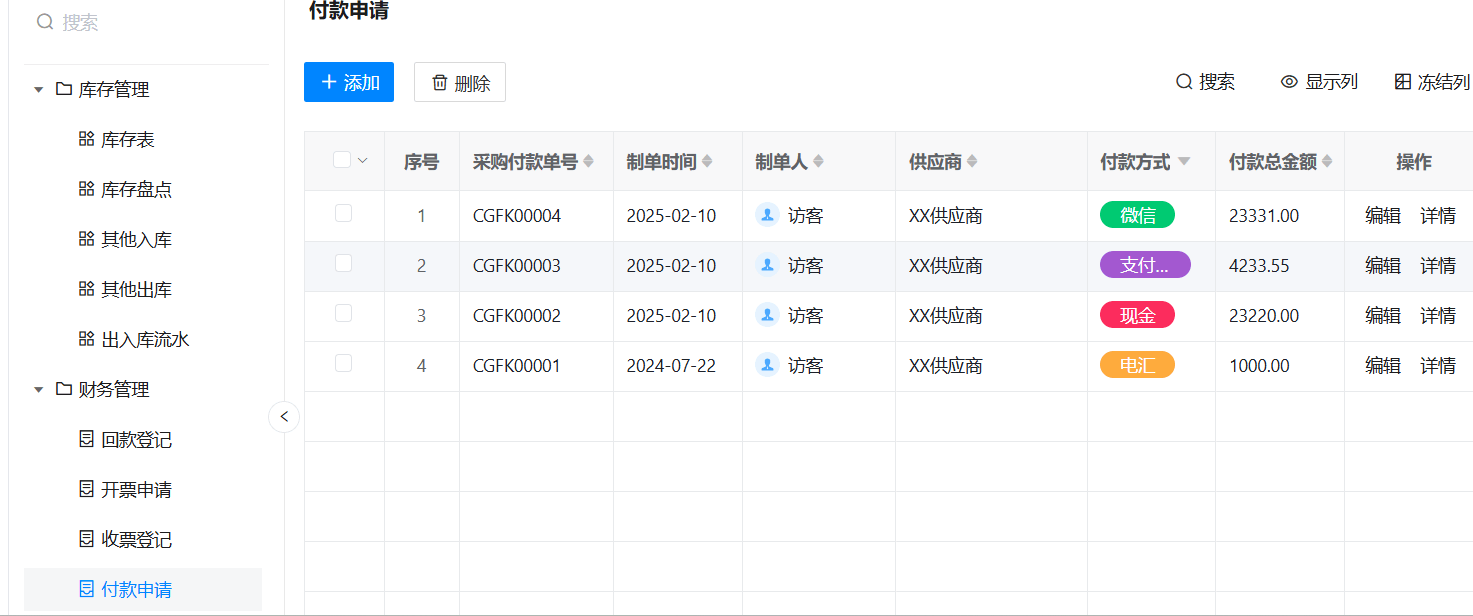Select the checkbox for row CGFK00002
This screenshot has height=616, width=1473.
click(343, 313)
